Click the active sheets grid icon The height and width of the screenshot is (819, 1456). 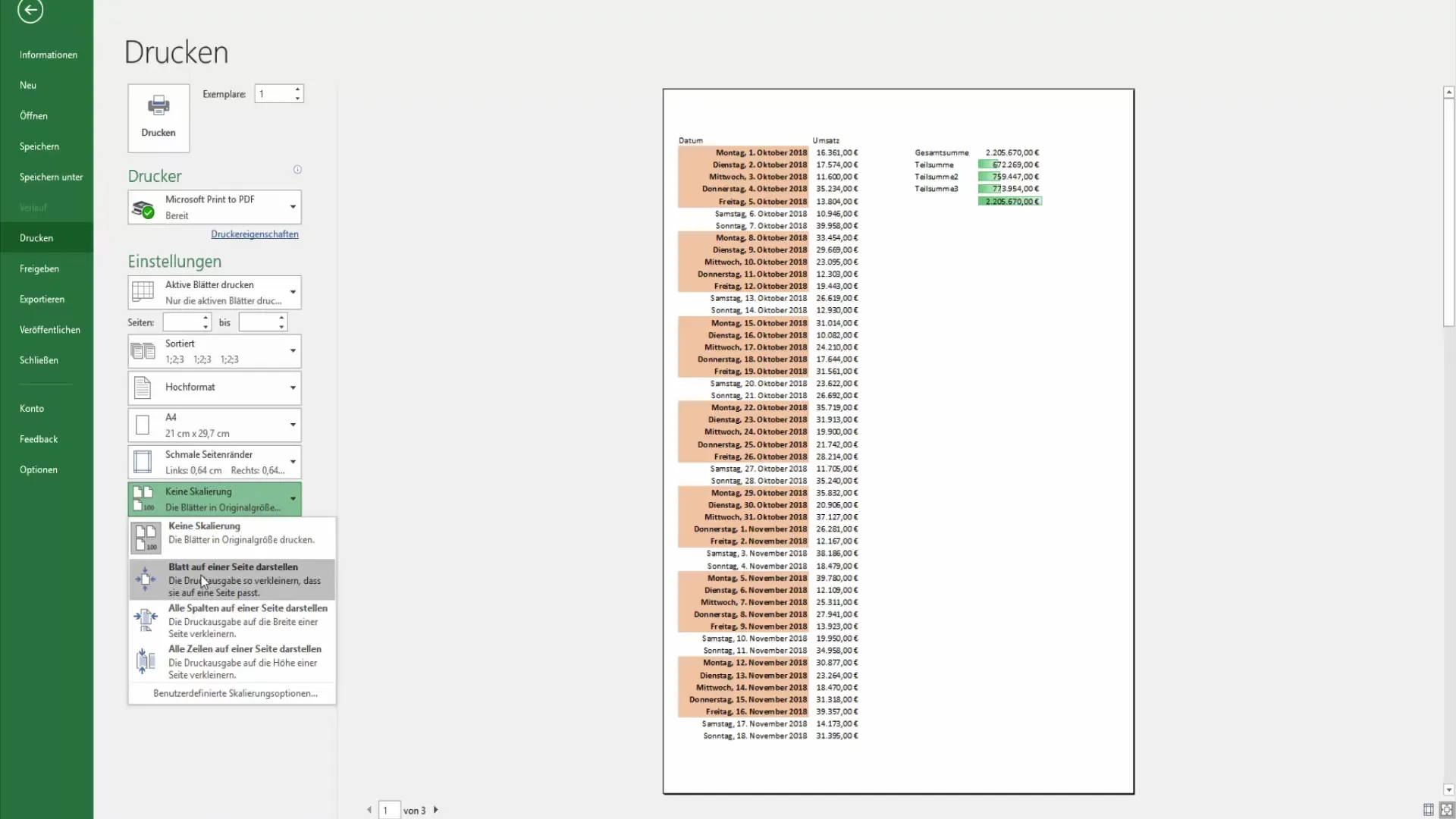[143, 292]
